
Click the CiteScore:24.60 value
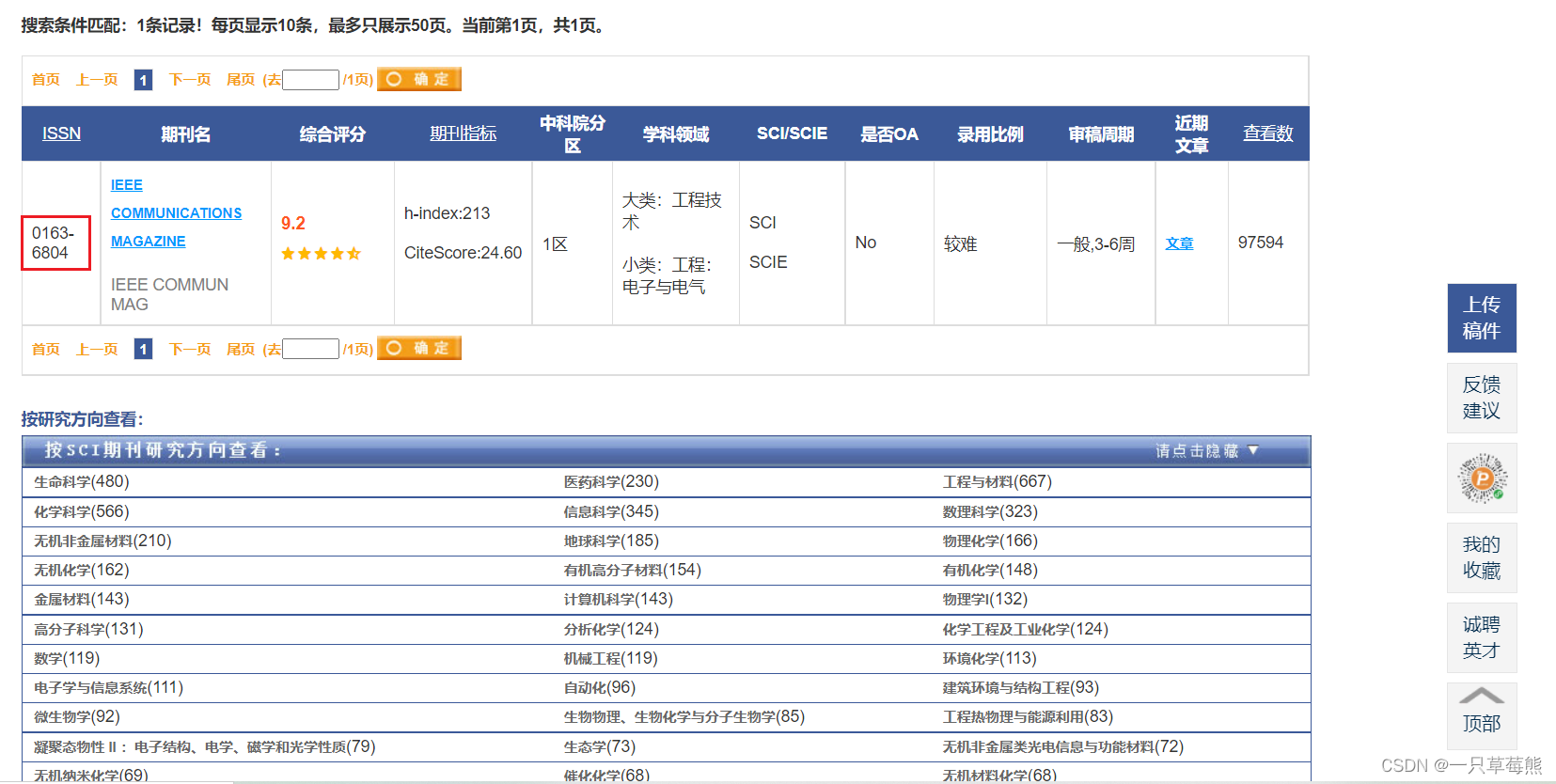tap(463, 253)
